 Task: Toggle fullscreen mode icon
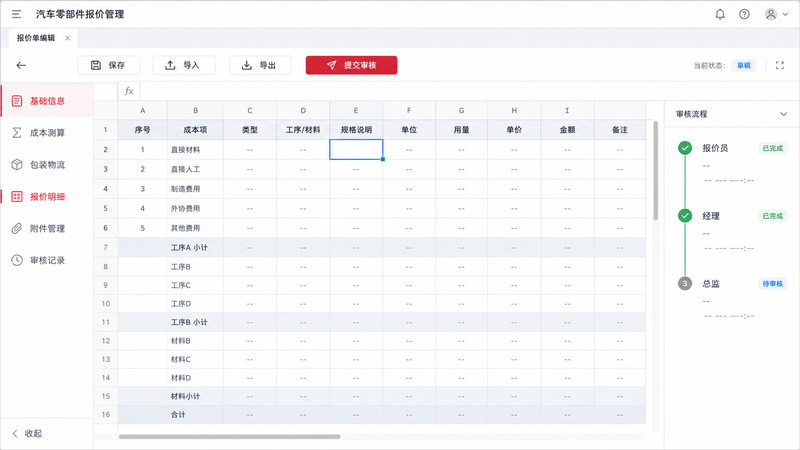780,65
